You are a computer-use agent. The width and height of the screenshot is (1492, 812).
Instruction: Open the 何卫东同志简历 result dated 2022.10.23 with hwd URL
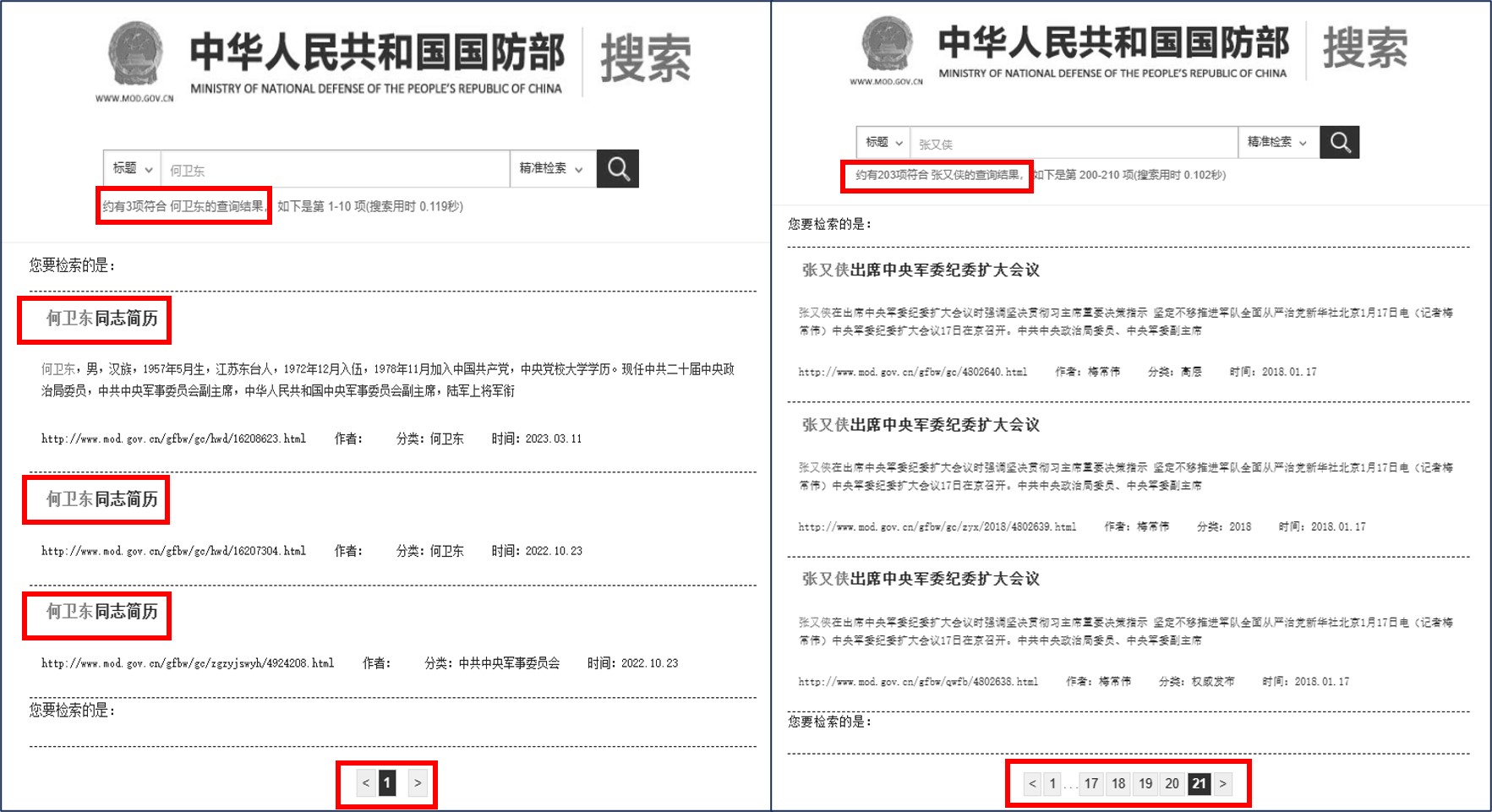coord(101,499)
